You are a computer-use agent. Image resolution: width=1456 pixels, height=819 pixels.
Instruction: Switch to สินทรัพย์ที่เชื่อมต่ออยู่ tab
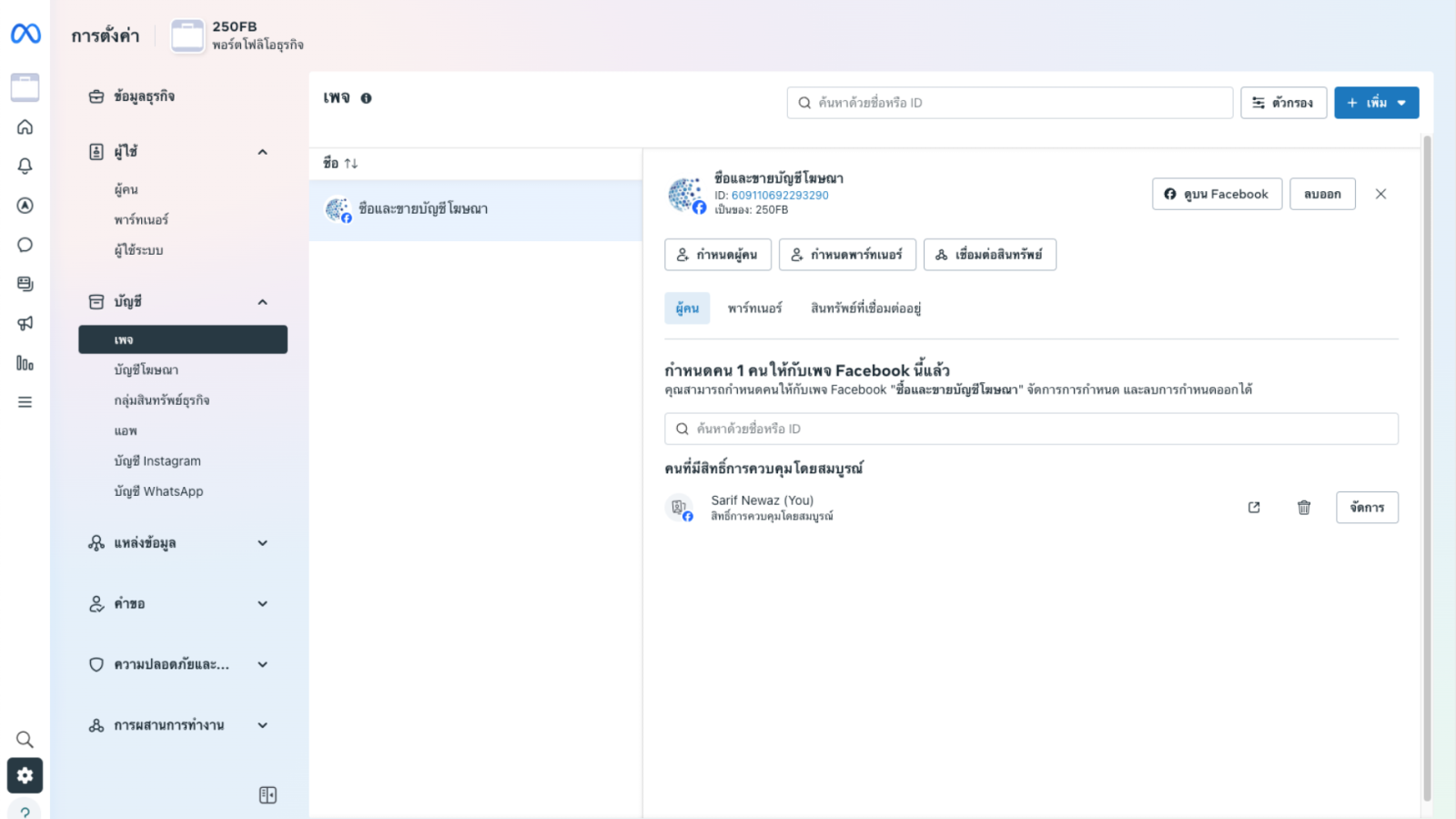pos(865,308)
